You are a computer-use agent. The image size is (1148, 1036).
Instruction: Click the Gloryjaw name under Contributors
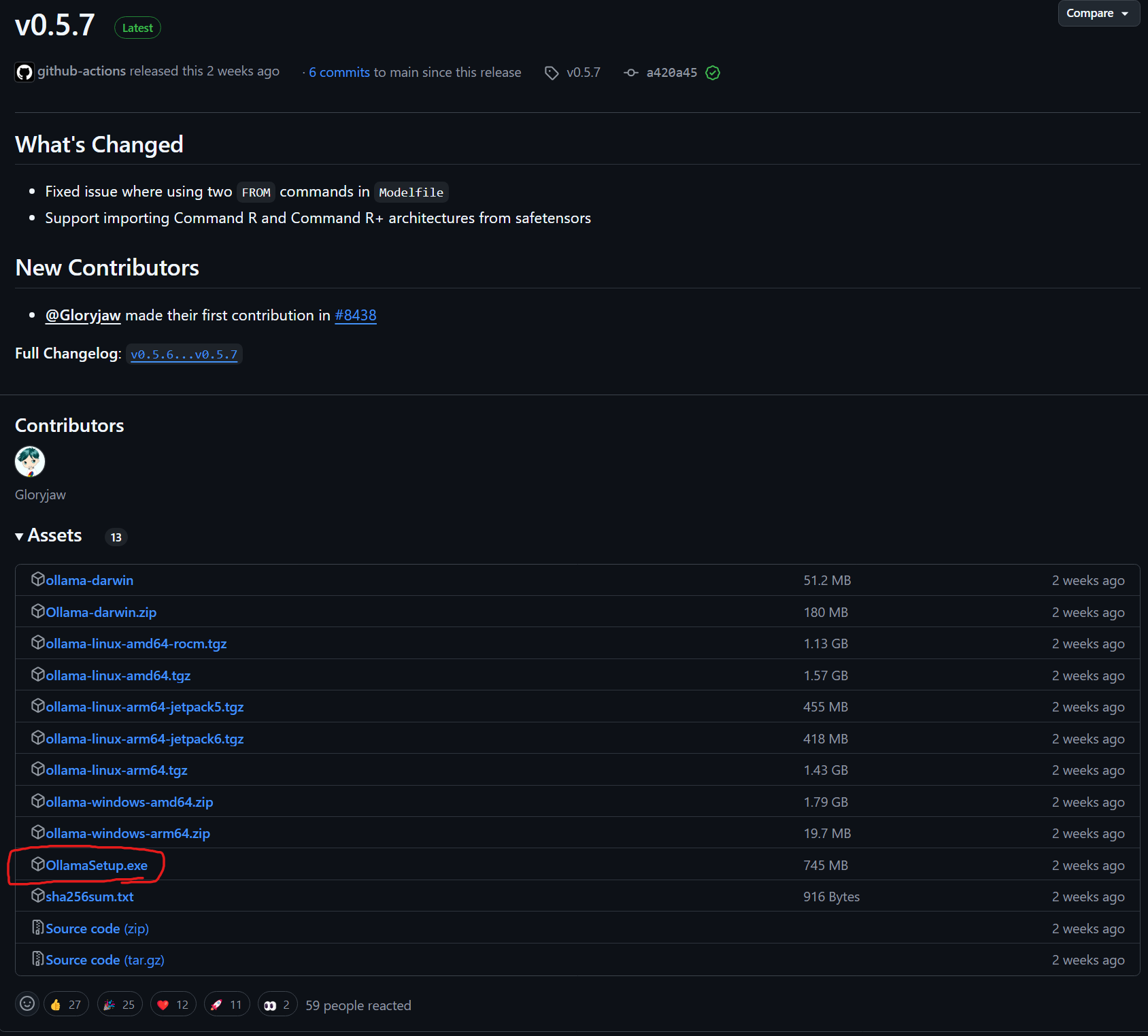click(41, 495)
